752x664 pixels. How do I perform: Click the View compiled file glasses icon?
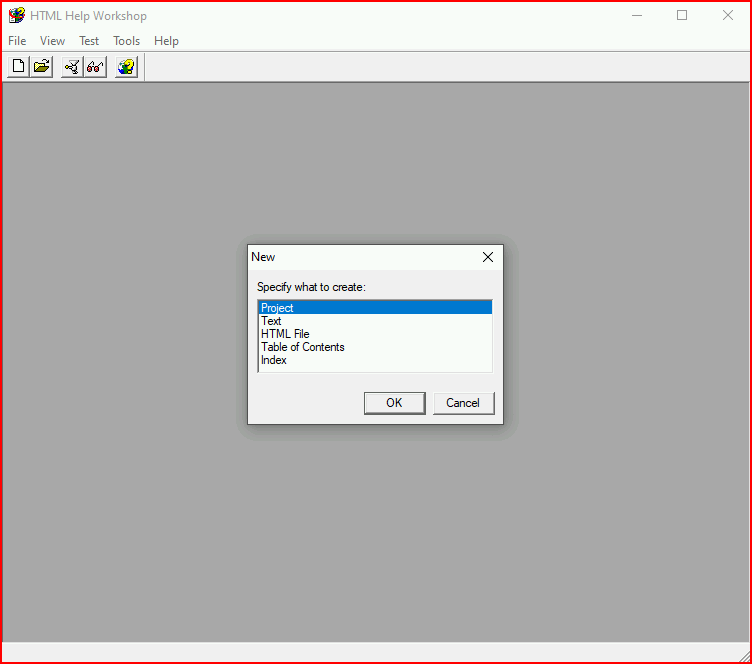click(x=95, y=67)
